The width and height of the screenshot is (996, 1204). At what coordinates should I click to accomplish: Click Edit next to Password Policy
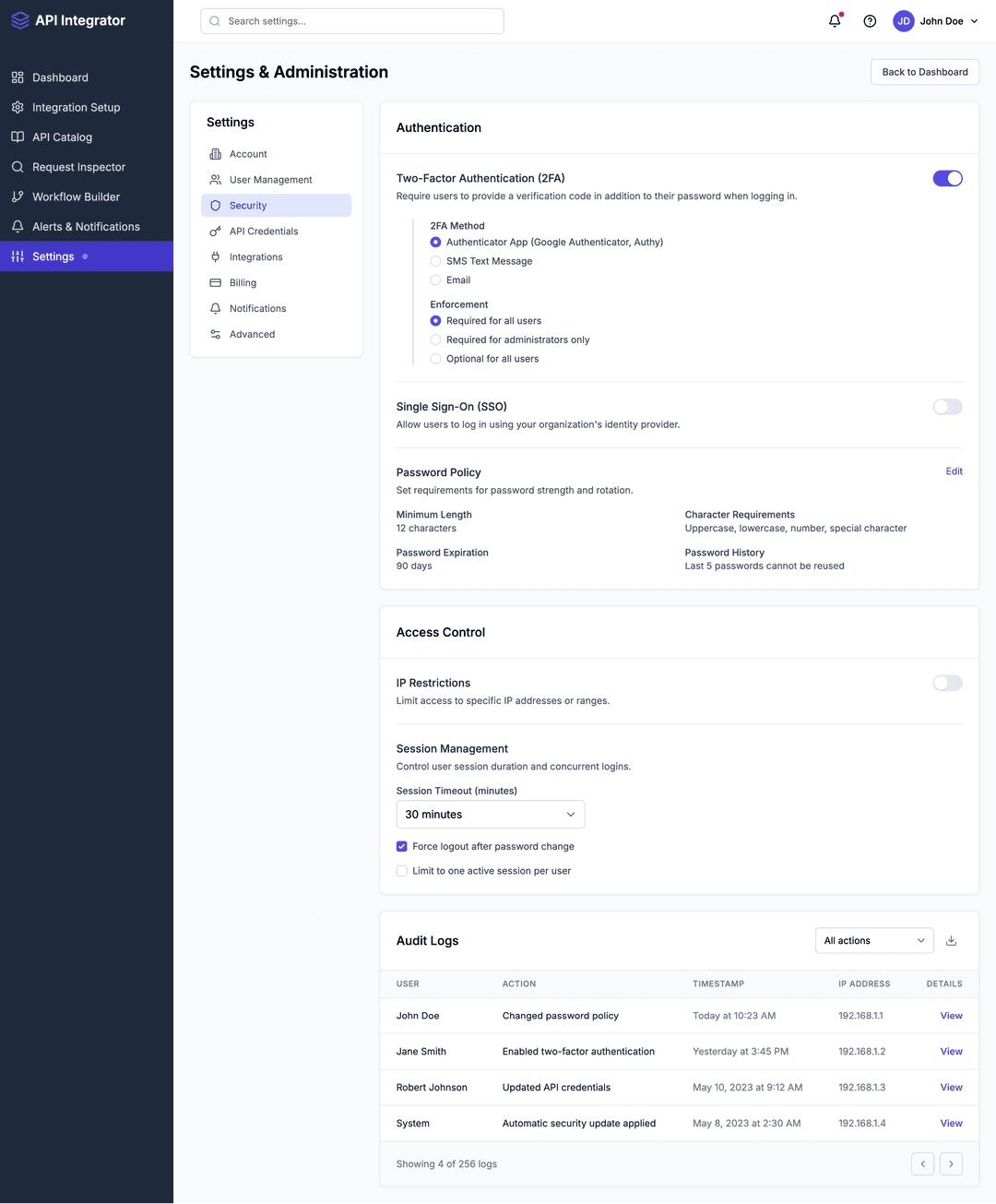[x=954, y=471]
